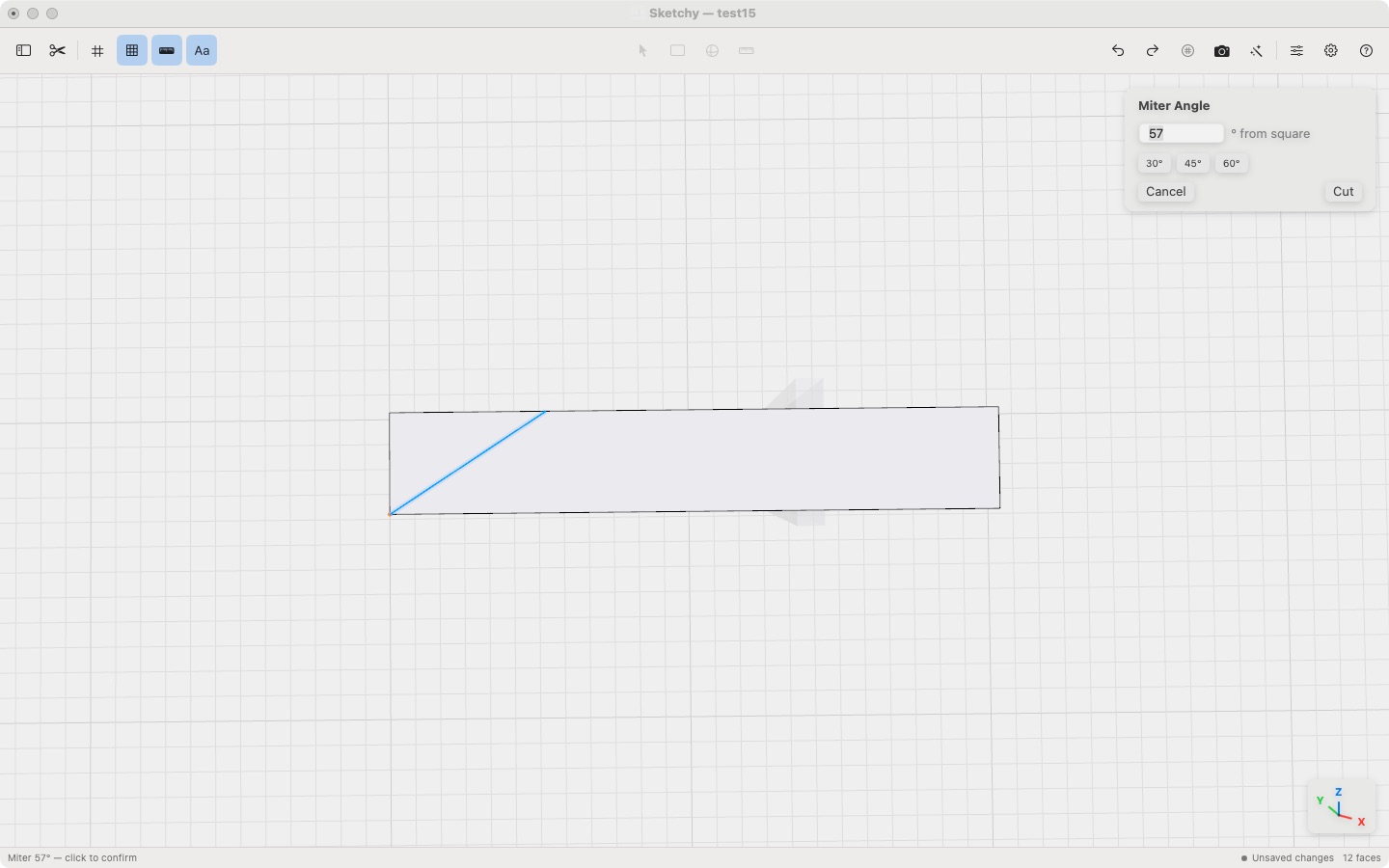The image size is (1389, 868).
Task: Click the "Miter Angle" panel title
Action: [x=1174, y=106]
